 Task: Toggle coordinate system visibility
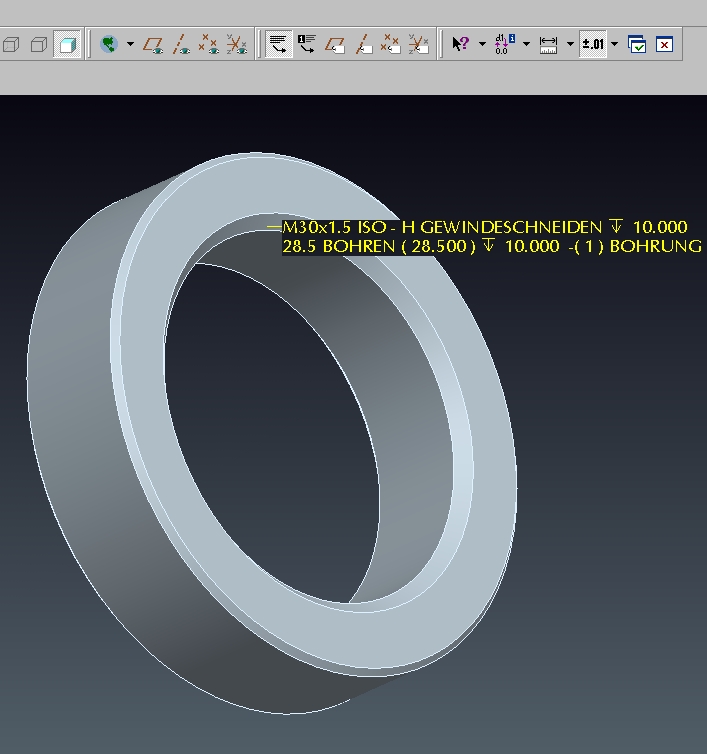click(x=237, y=44)
